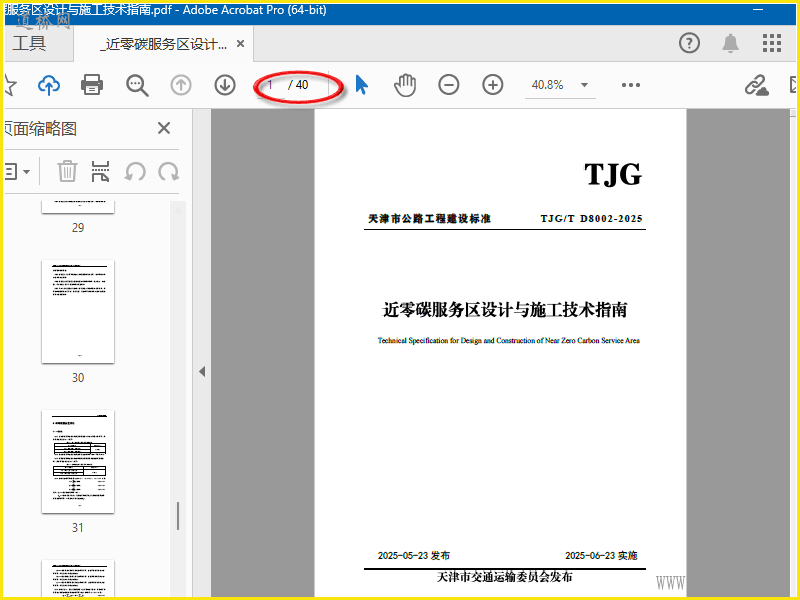Click the TJG/T D8002-2025 standard number

[591, 219]
